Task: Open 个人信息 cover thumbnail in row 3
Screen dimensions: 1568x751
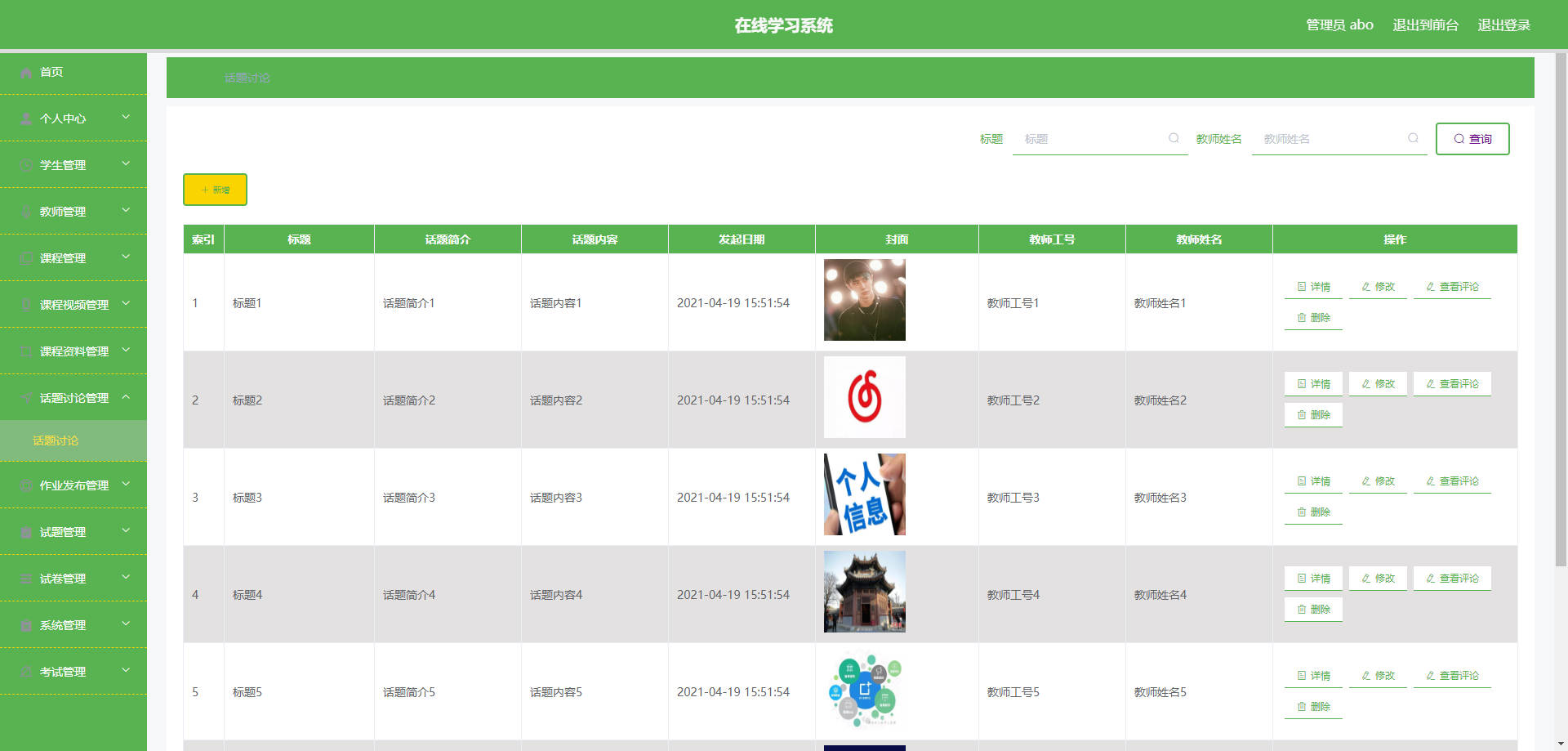Action: point(865,494)
